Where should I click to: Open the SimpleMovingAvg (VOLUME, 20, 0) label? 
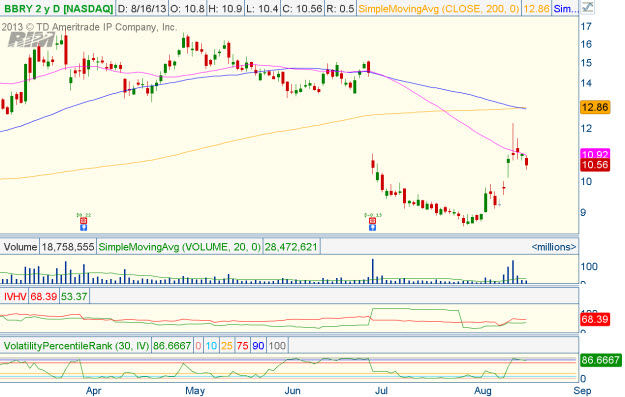pos(179,247)
